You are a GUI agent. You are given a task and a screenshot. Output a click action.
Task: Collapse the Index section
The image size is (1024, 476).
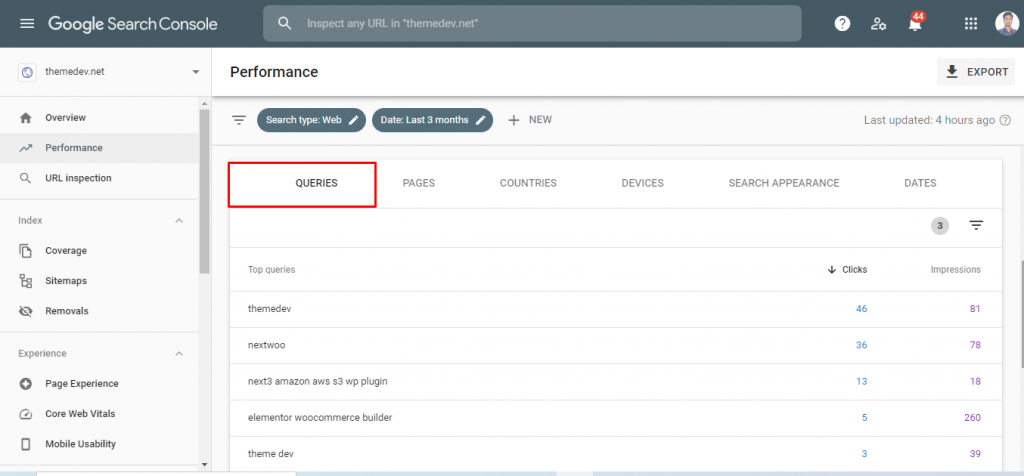179,221
